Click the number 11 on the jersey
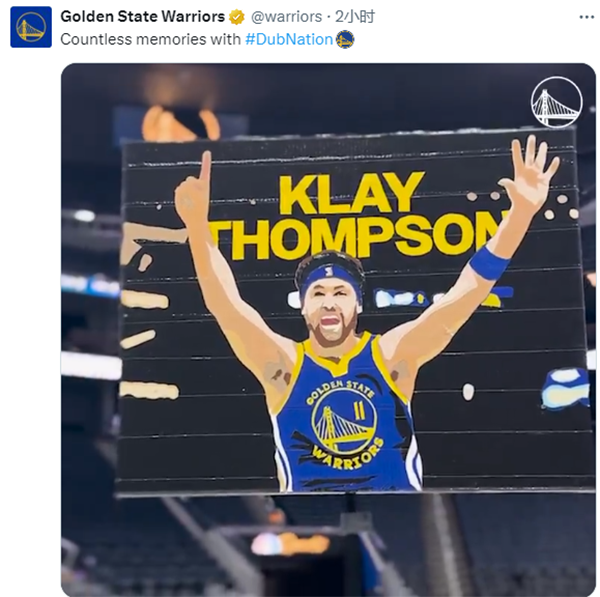This screenshot has height=597, width=600. pyautogui.click(x=359, y=411)
